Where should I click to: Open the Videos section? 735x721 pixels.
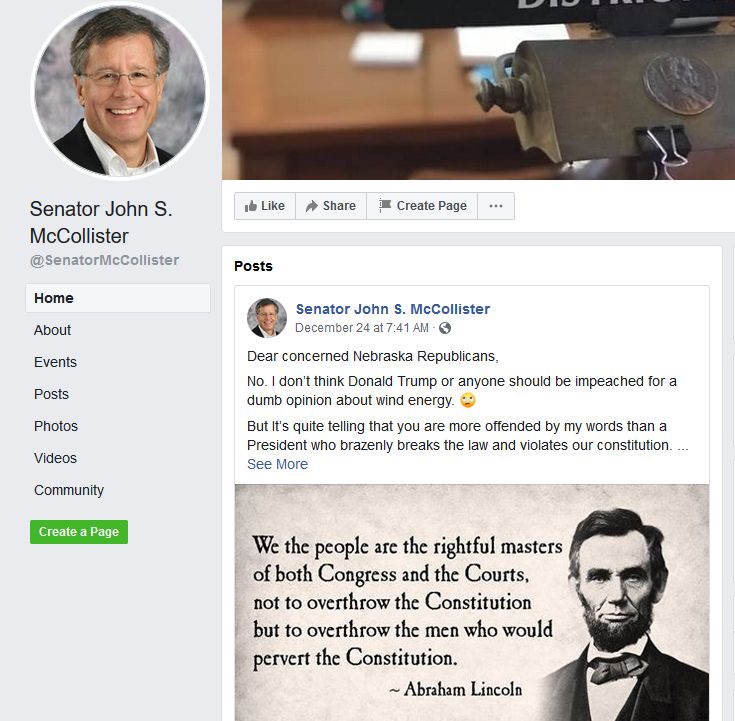click(x=55, y=458)
